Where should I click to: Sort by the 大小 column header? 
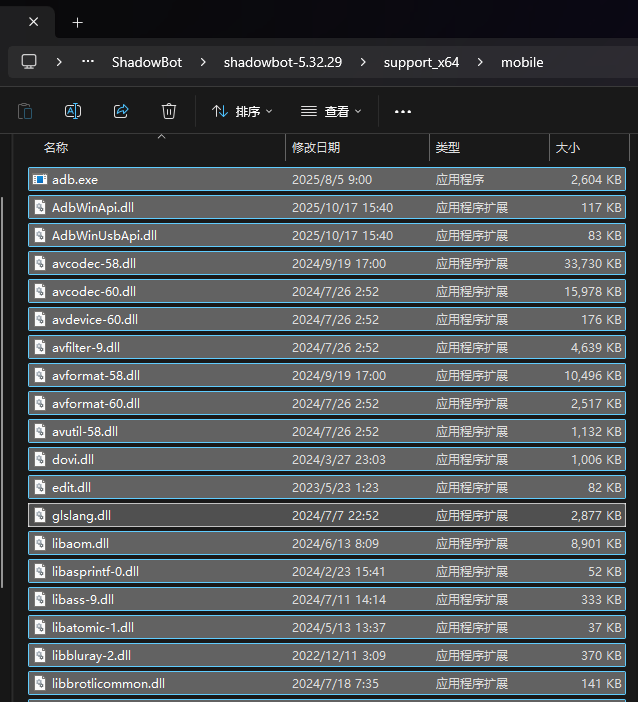click(x=590, y=147)
